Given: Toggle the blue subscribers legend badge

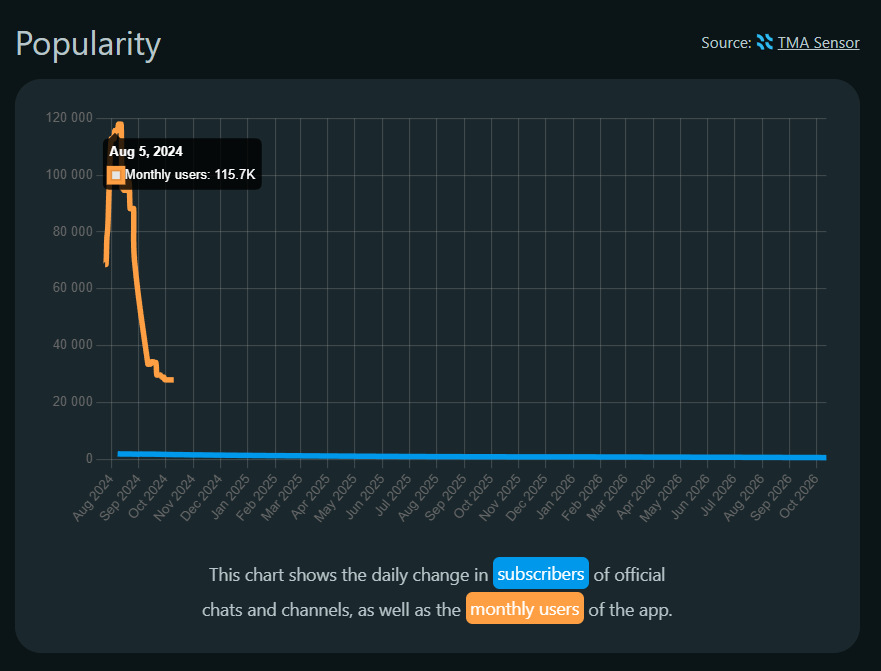Looking at the screenshot, I should [x=541, y=573].
